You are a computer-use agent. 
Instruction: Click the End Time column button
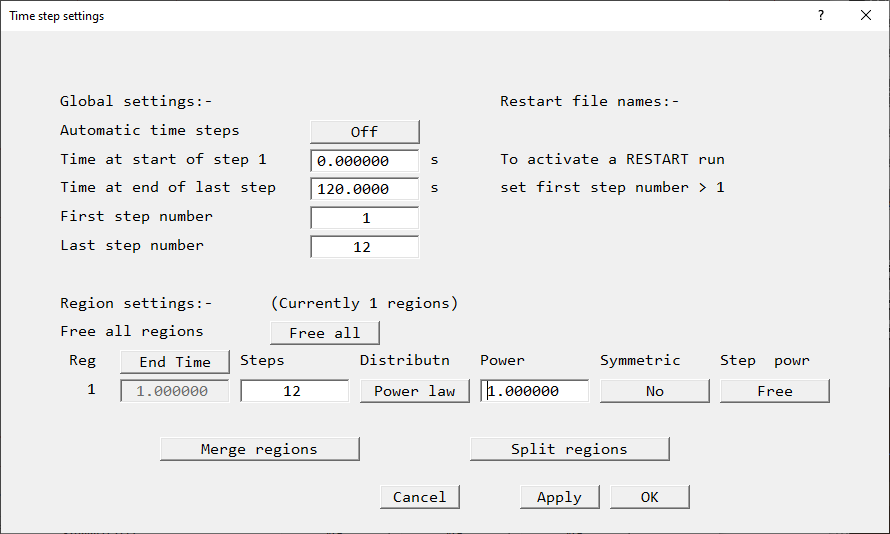pyautogui.click(x=175, y=362)
